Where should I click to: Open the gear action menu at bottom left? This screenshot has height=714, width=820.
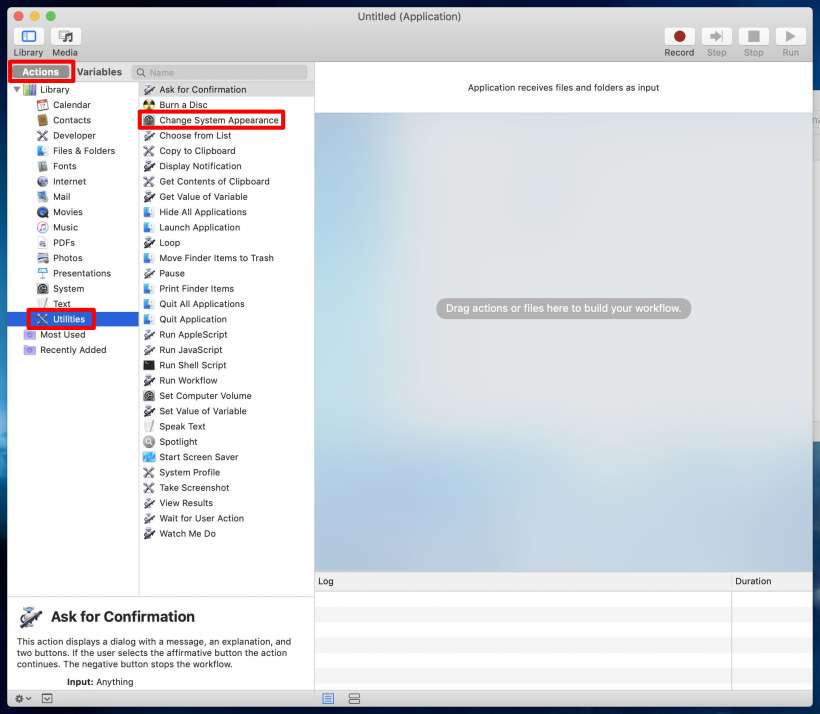click(x=23, y=699)
